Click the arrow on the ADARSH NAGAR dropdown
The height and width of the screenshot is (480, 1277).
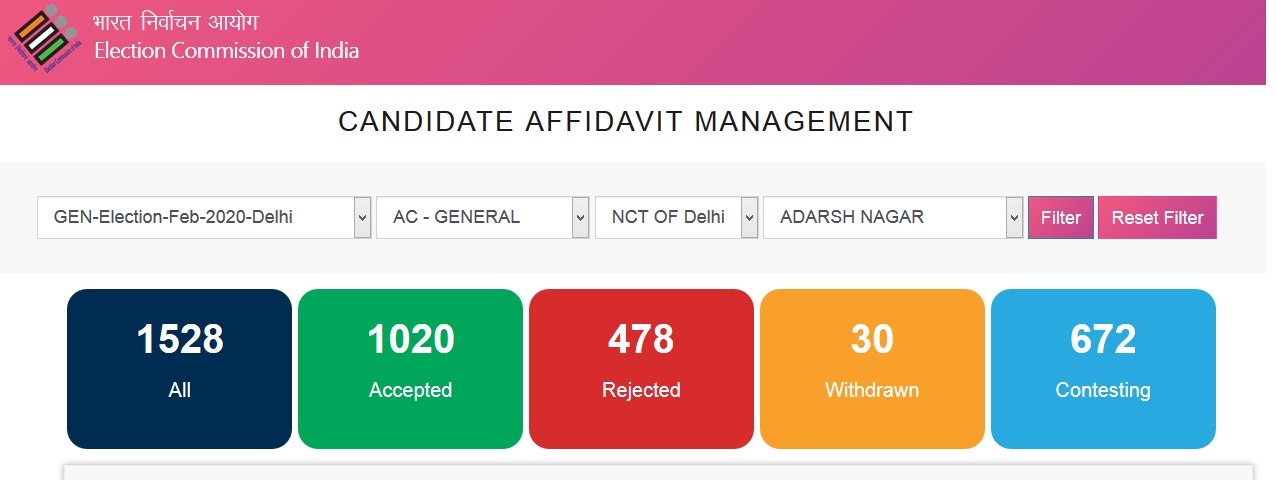pos(1014,217)
